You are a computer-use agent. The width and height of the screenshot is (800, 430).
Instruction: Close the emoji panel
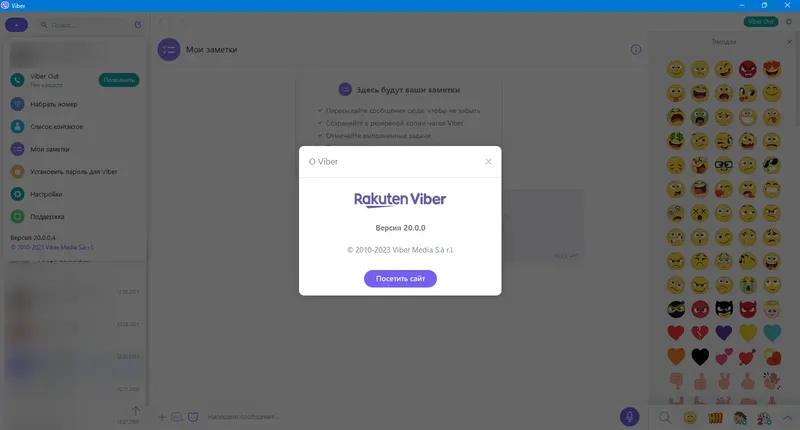(x=790, y=42)
